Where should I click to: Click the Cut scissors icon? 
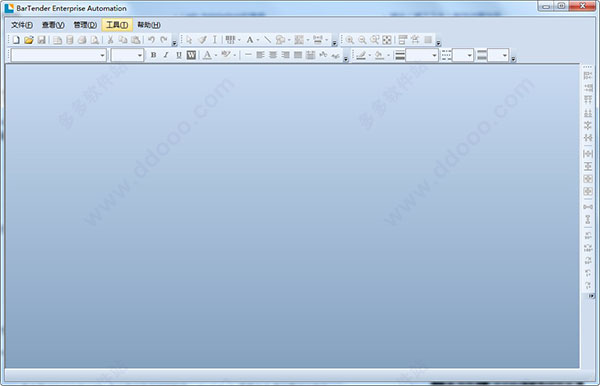[x=110, y=40]
